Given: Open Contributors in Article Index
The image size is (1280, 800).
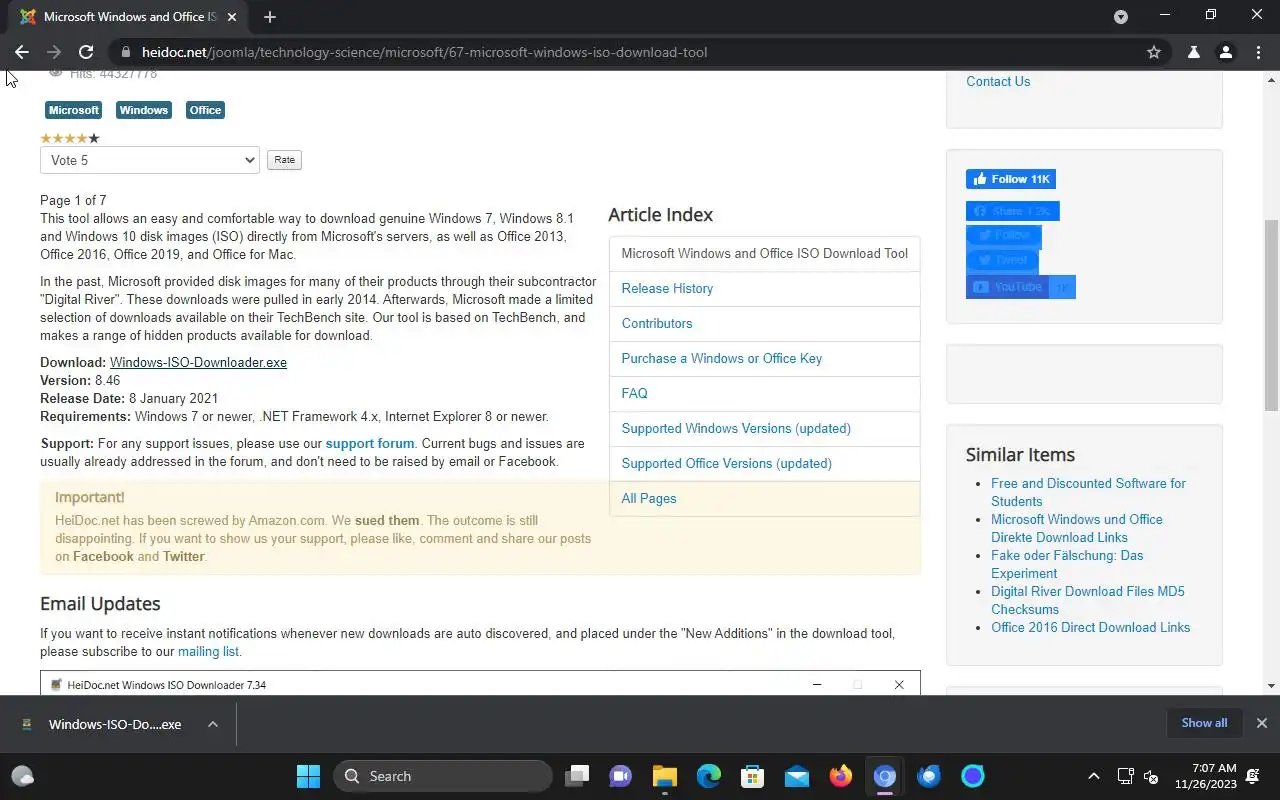Looking at the screenshot, I should pyautogui.click(x=657, y=324).
